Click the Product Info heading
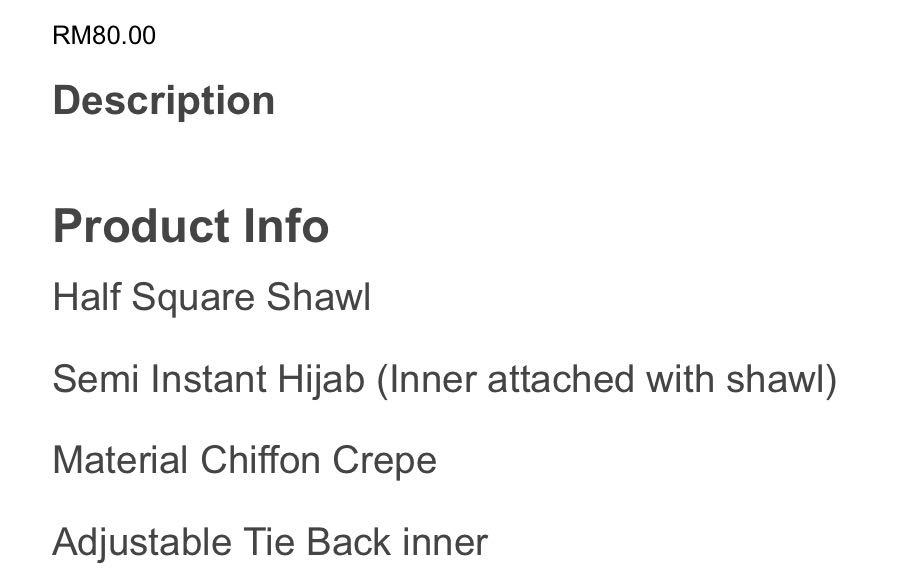 190,226
